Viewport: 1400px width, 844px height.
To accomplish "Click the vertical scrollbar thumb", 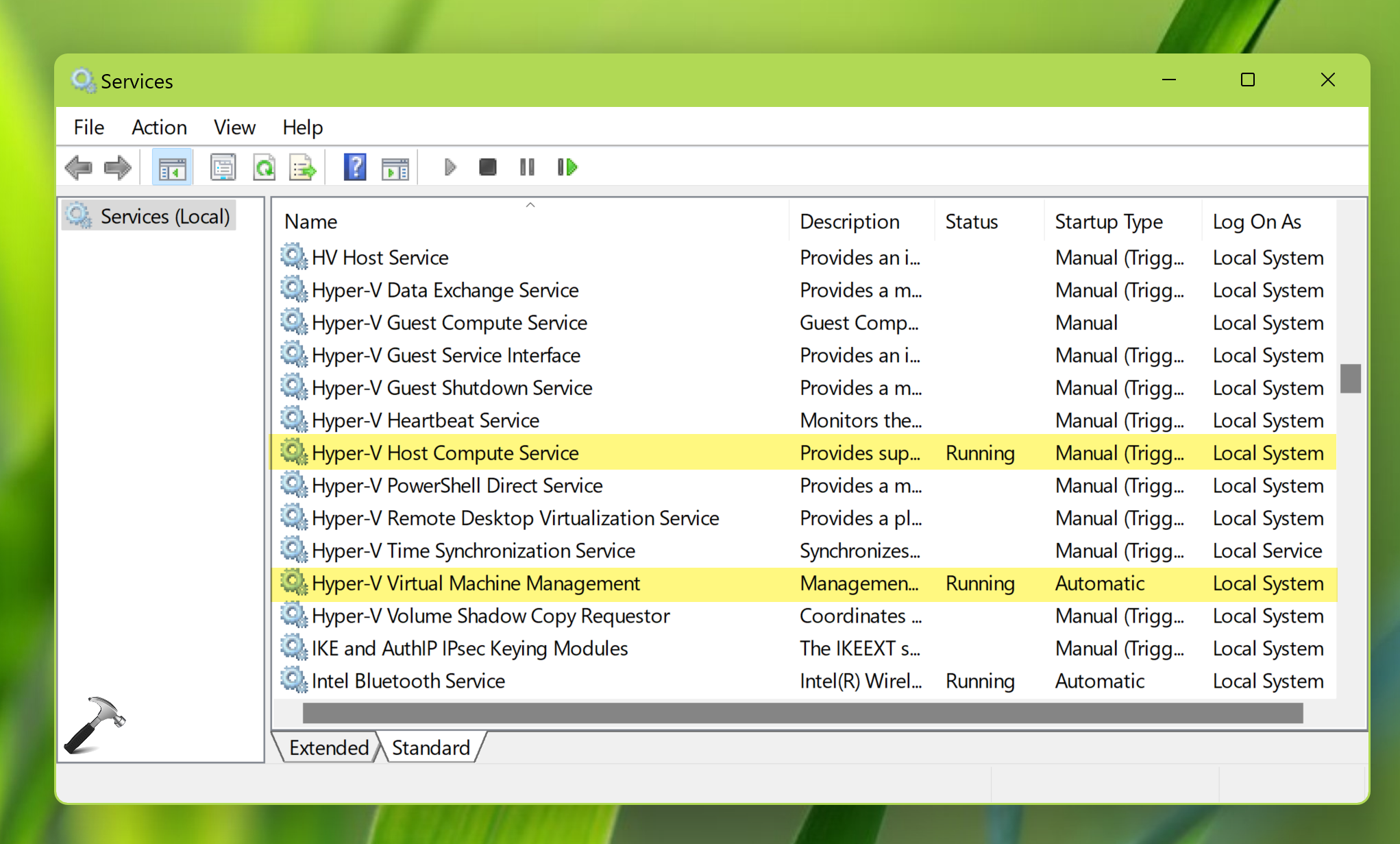I will click(1349, 378).
